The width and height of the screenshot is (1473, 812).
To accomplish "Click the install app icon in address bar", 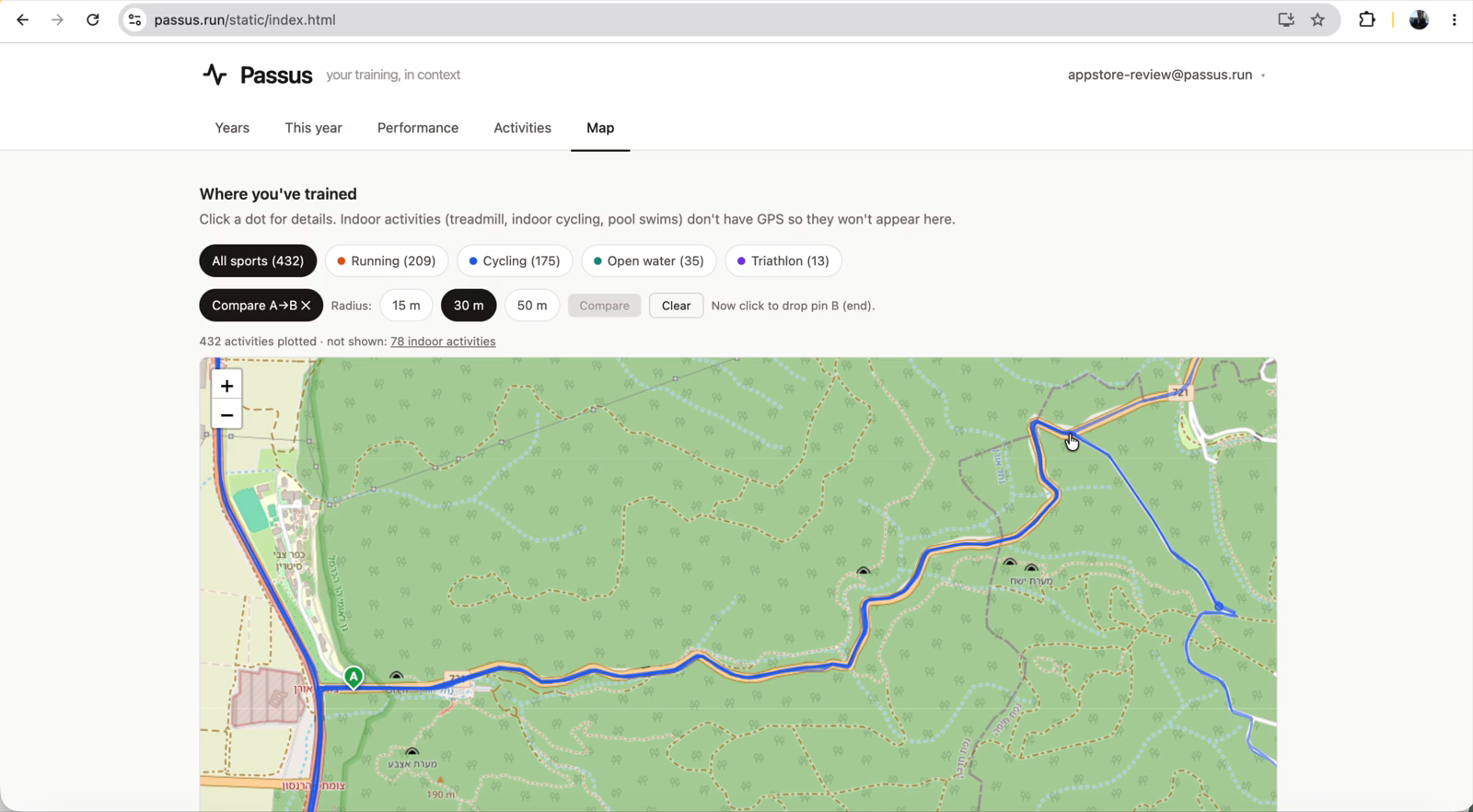I will click(1286, 19).
